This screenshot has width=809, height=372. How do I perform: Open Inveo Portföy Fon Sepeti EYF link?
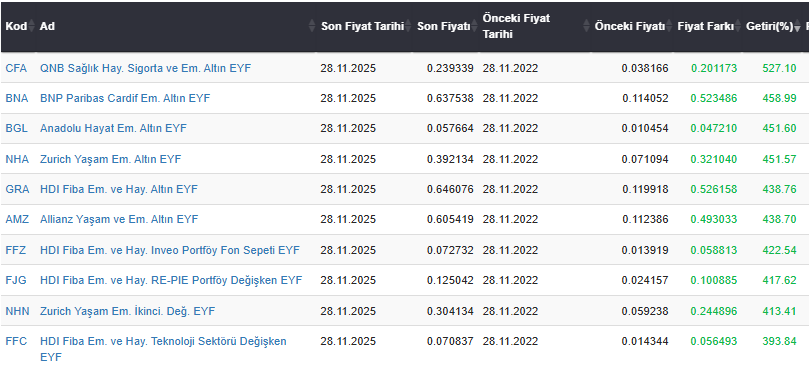[170, 250]
